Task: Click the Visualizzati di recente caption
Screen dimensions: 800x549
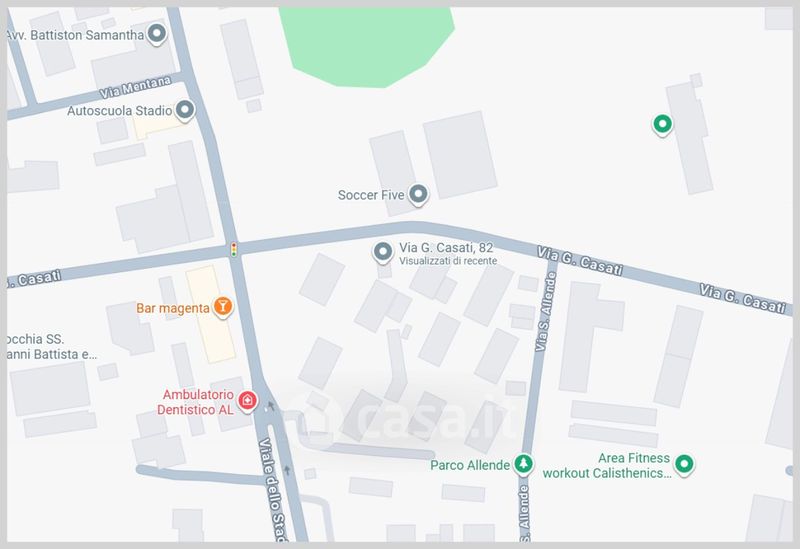Action: pos(448,261)
